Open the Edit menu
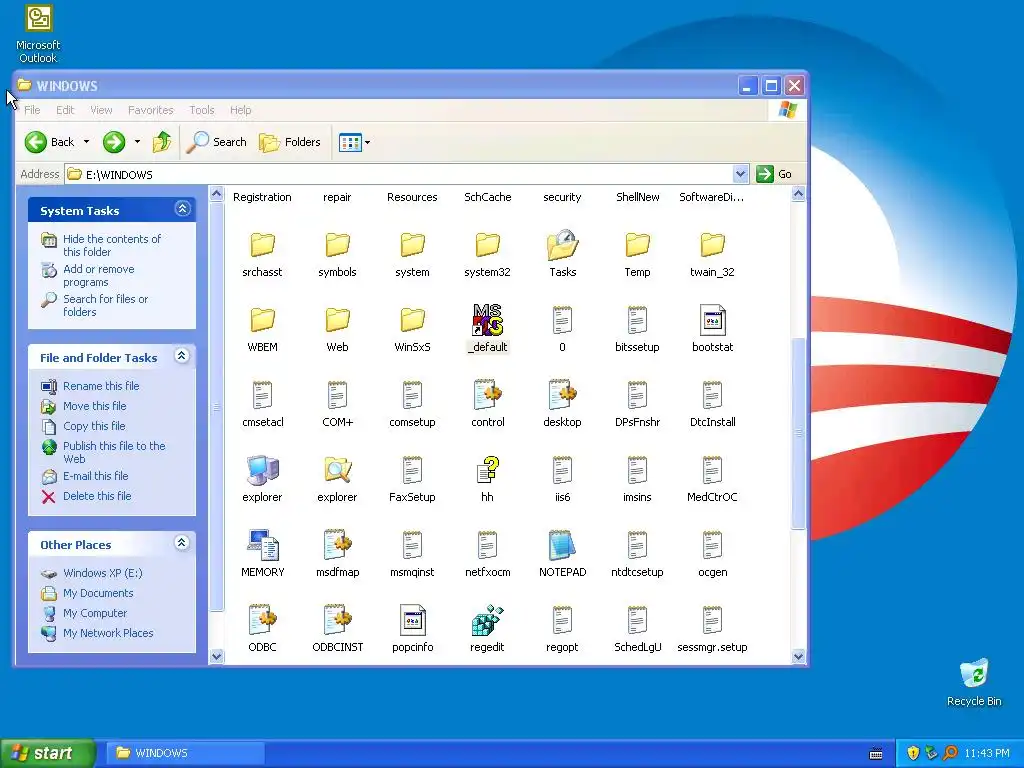 tap(65, 110)
